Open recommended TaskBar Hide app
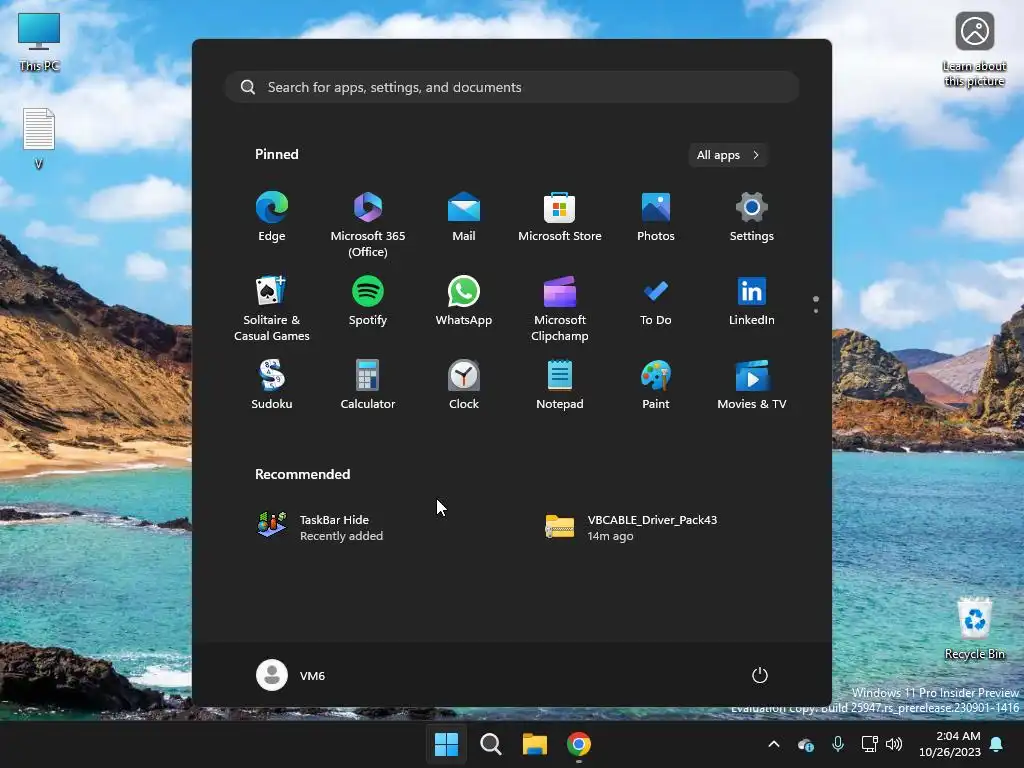 coord(320,527)
